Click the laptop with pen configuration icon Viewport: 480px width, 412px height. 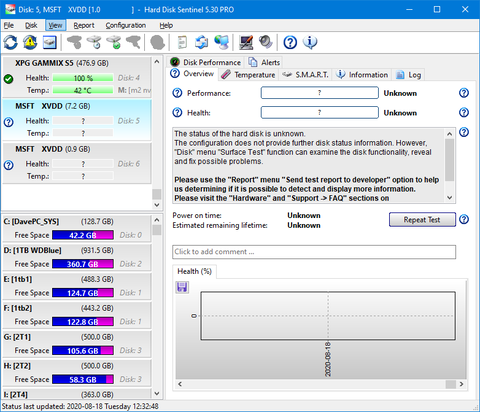point(246,42)
